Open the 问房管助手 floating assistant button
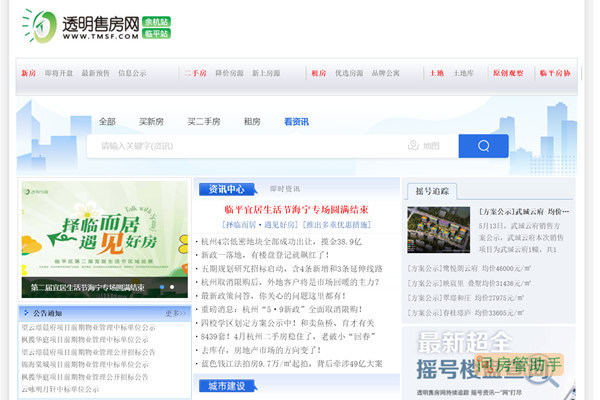The height and width of the screenshot is (400, 600). click(520, 365)
